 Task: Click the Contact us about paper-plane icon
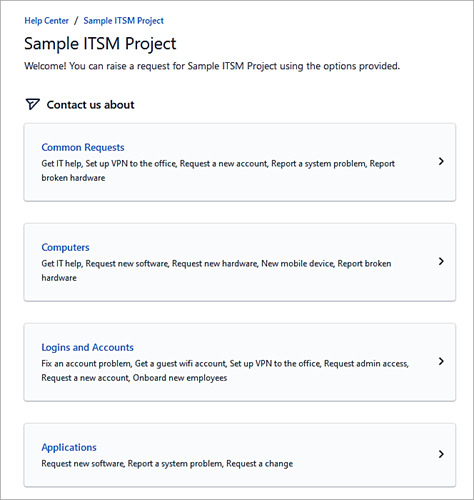(x=33, y=104)
